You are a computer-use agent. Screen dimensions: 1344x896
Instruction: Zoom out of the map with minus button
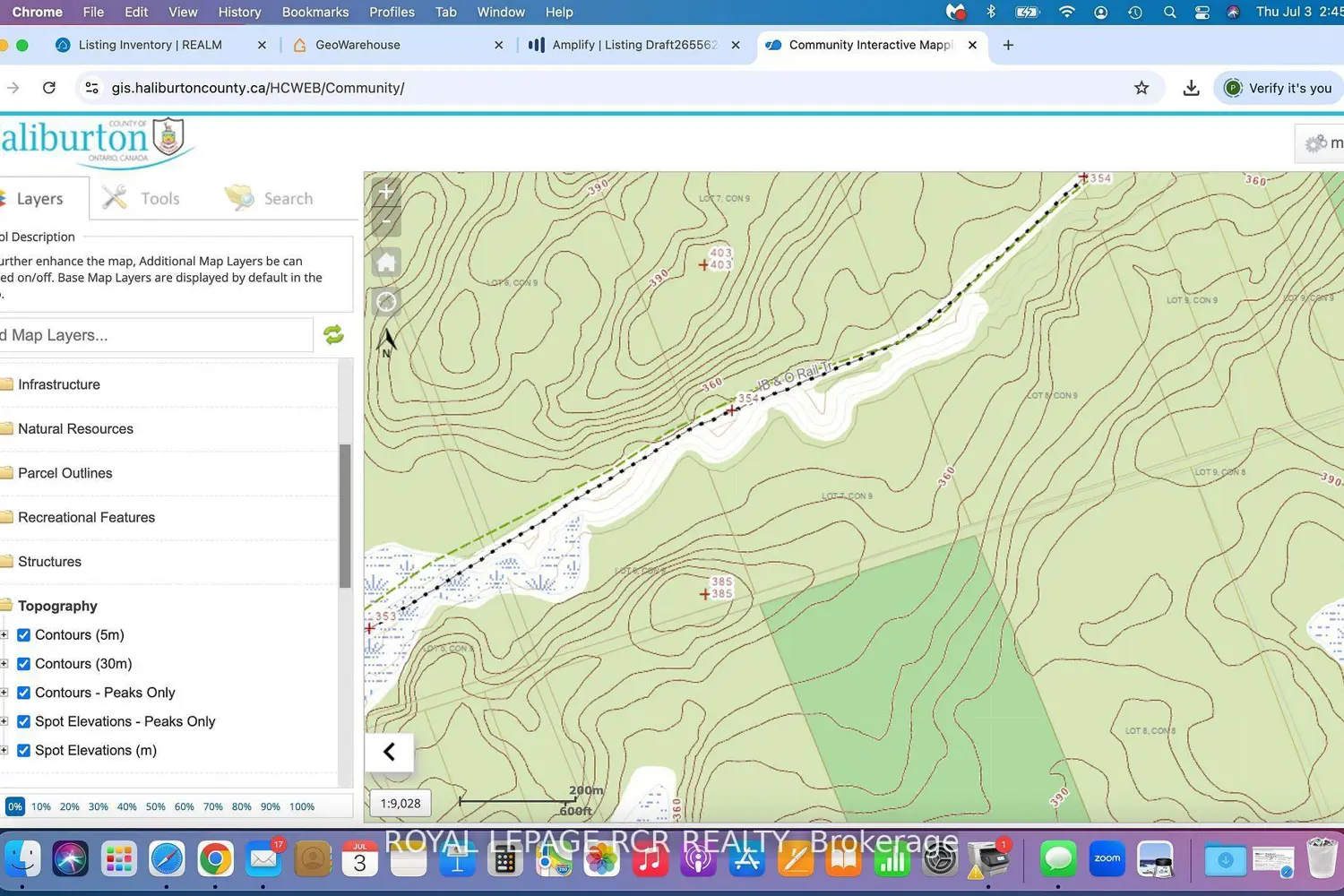point(386,220)
